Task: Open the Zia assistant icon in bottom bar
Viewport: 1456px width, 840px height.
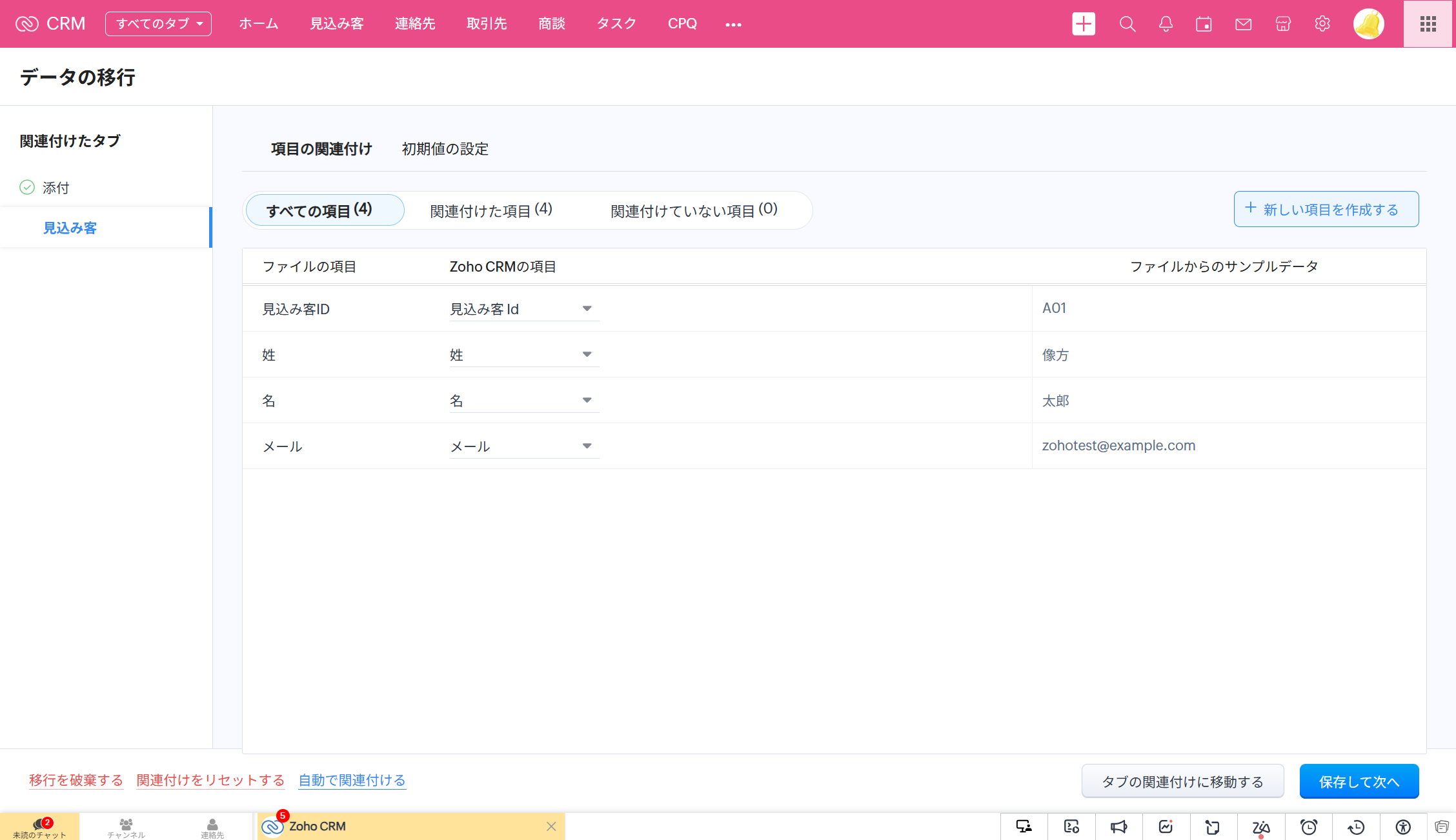Action: click(x=1260, y=826)
